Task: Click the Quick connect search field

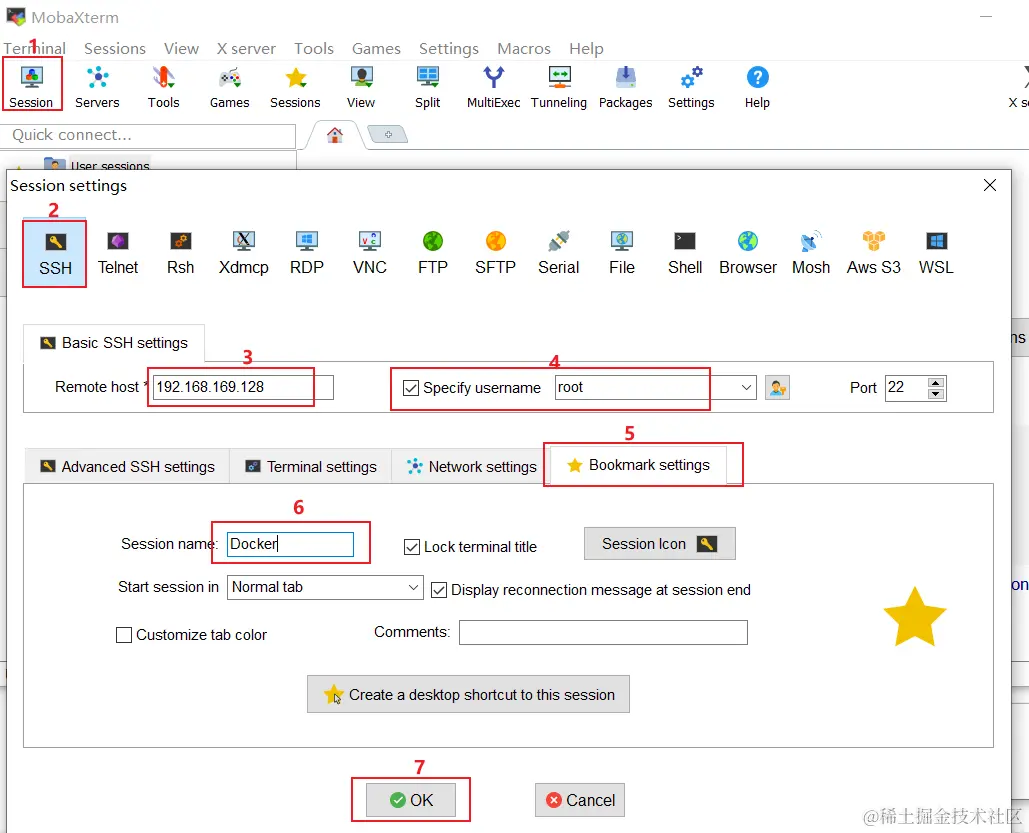Action: click(x=148, y=135)
